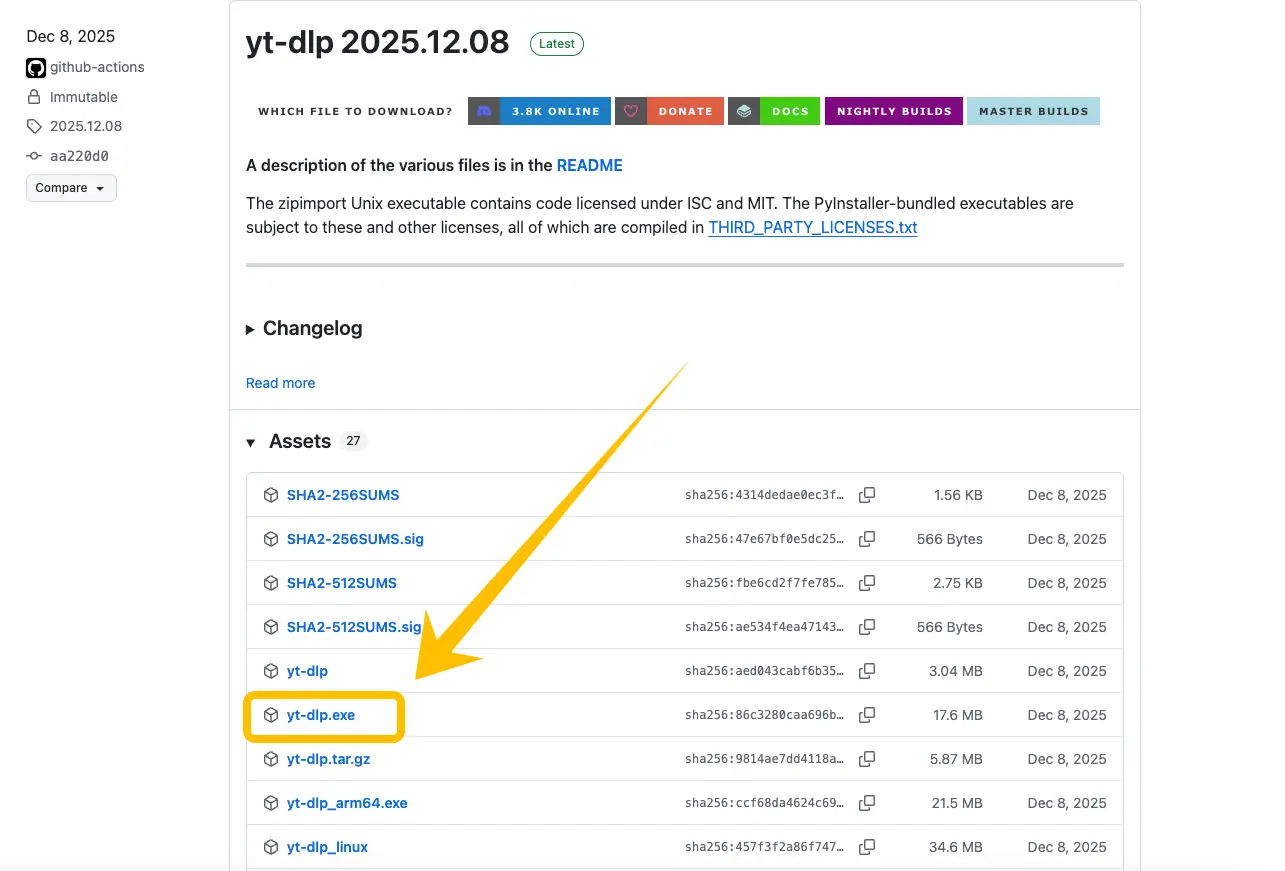Open THIRD_PARTY_LICENSES.txt link
Viewport: 1285px width, 871px height.
[812, 227]
